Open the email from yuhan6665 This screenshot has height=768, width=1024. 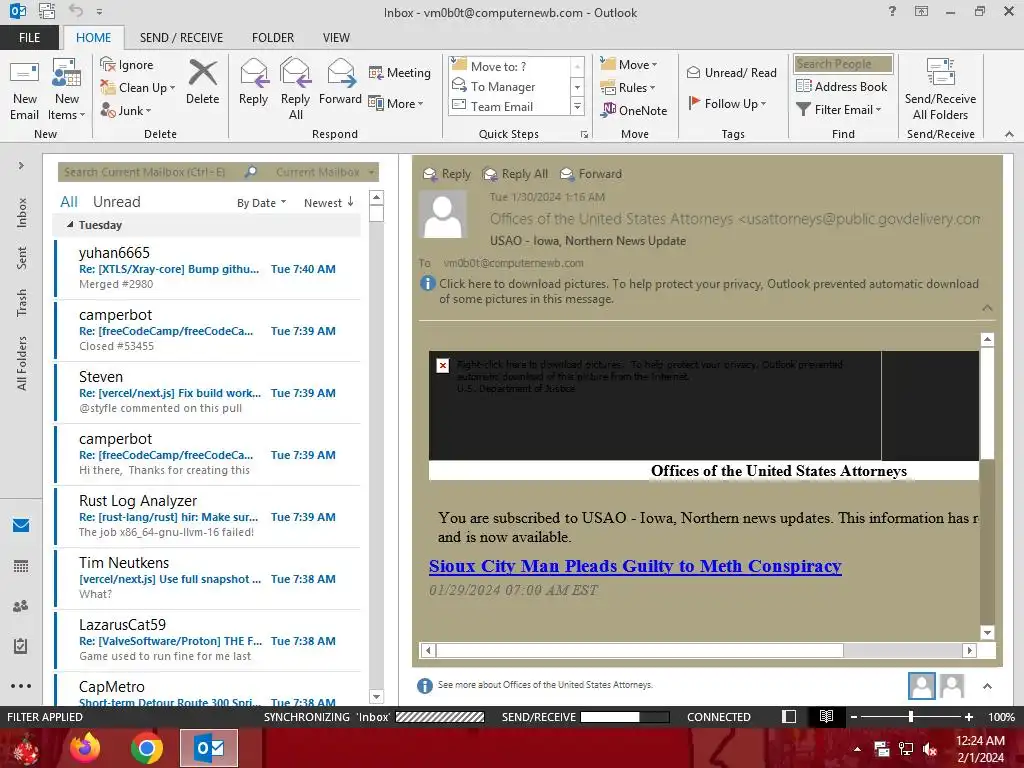pyautogui.click(x=208, y=268)
